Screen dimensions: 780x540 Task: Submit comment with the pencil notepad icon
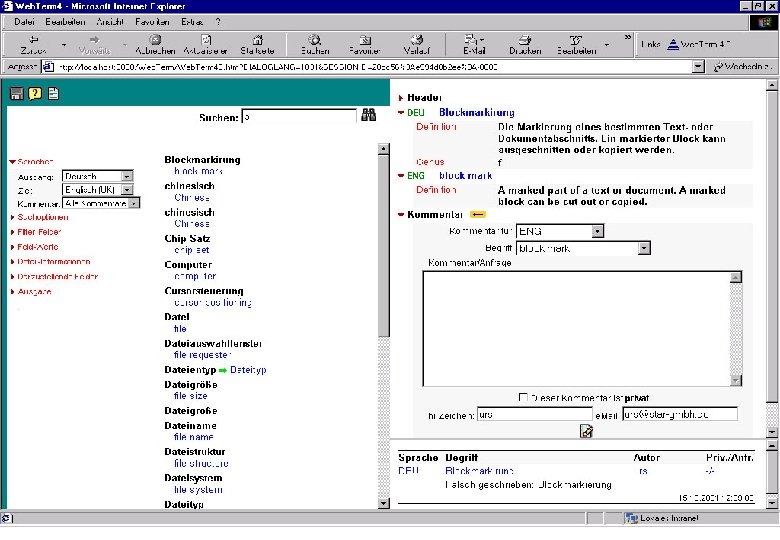586,431
